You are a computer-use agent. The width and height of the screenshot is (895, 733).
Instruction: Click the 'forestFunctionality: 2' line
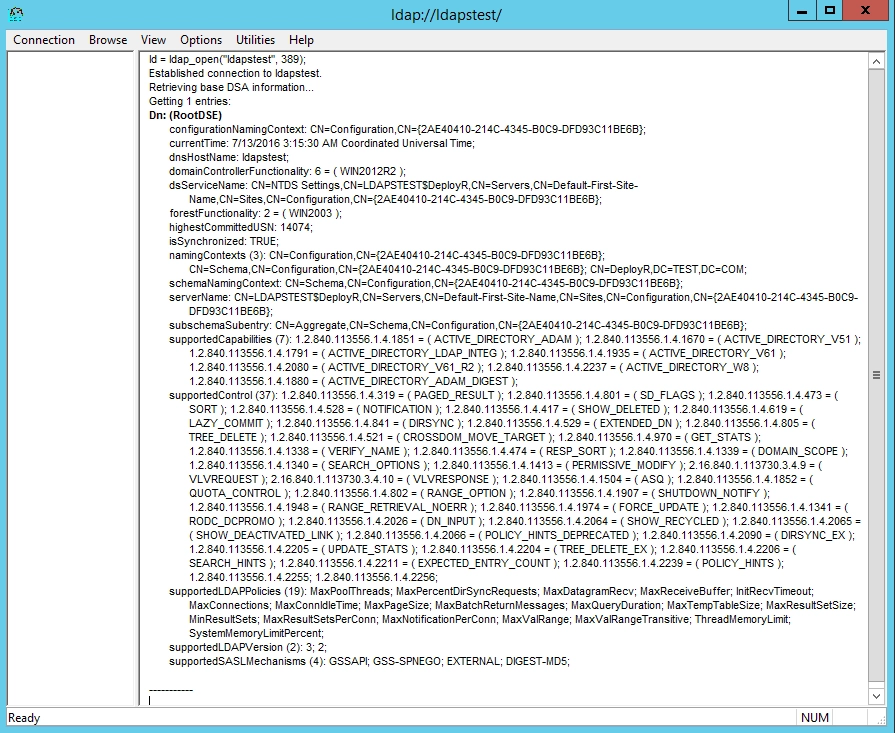(255, 214)
